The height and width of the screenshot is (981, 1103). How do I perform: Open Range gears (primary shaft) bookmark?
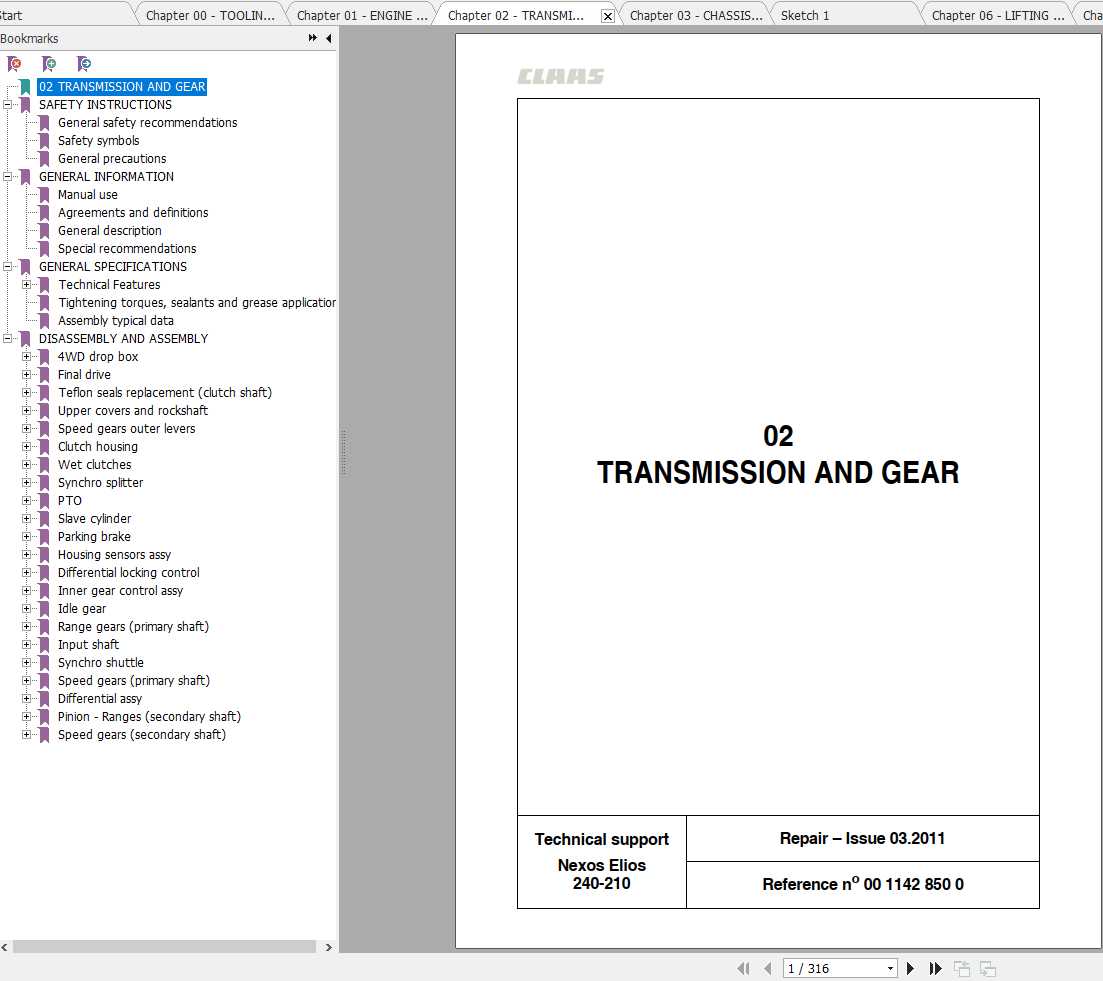[133, 627]
